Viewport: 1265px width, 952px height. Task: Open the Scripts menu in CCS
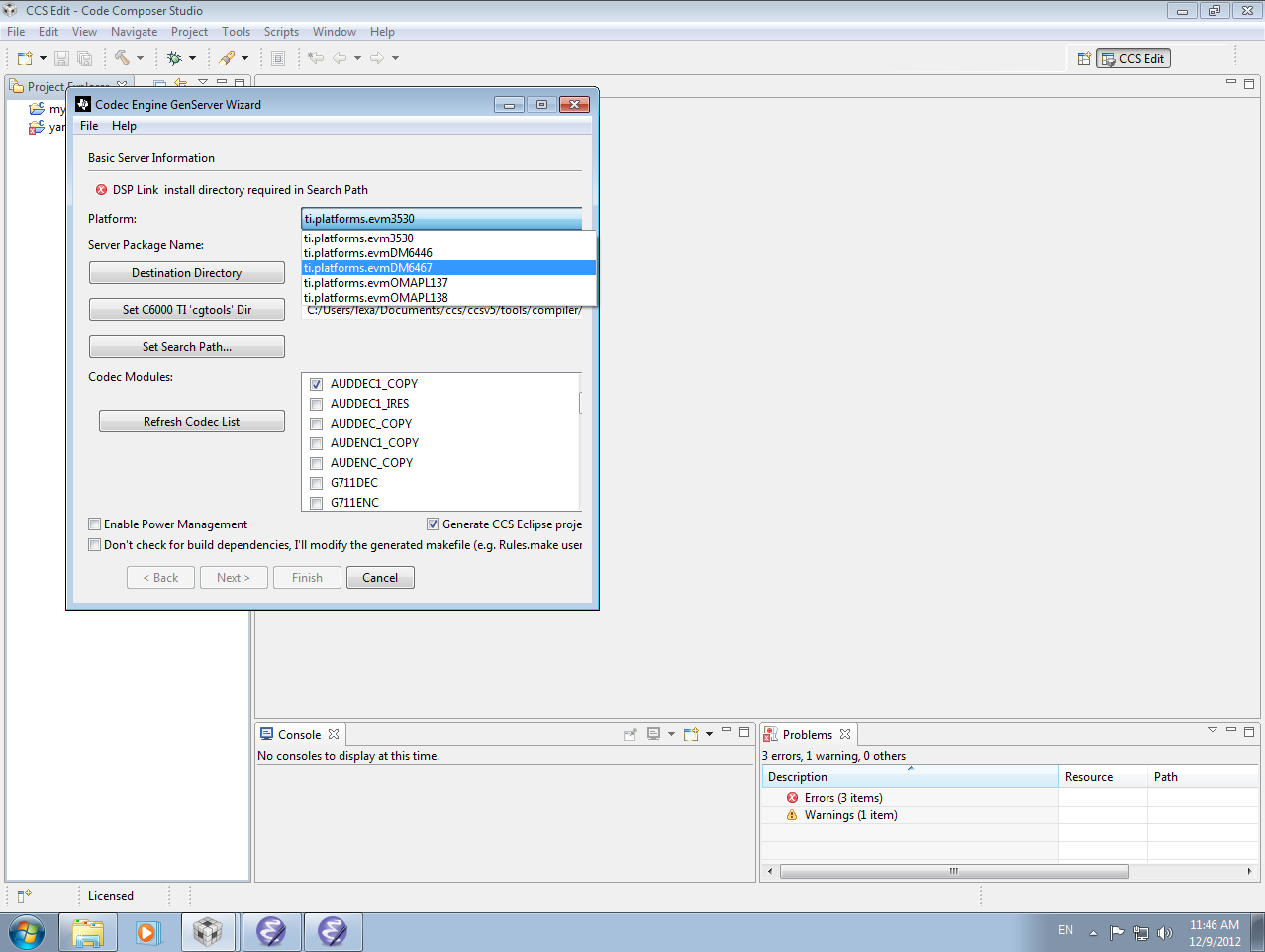tap(281, 32)
